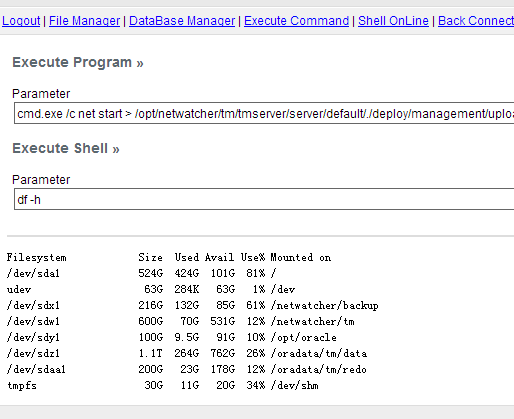This screenshot has height=419, width=514.
Task: Click the /dev/sdw1 output line
Action: point(180,321)
